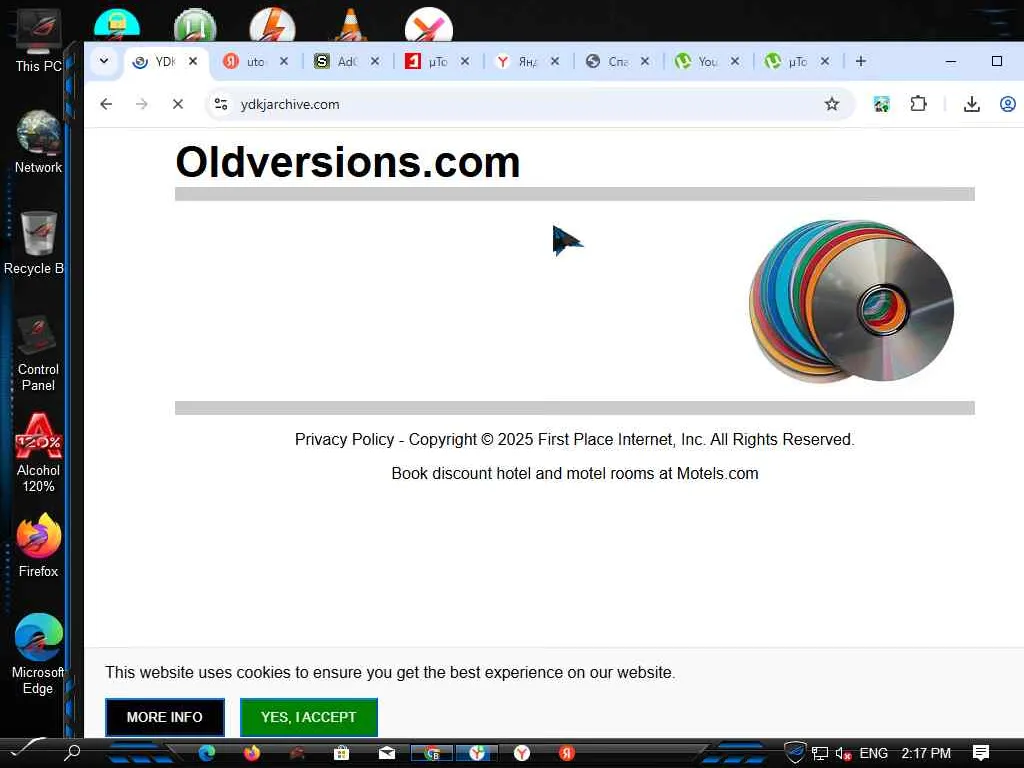Select the VLC cone desktop icon
The height and width of the screenshot is (768, 1024).
click(351, 24)
